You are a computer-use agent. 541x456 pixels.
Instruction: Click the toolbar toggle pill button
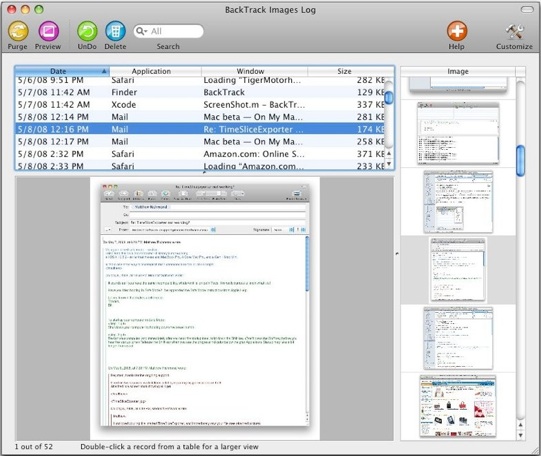[527, 9]
